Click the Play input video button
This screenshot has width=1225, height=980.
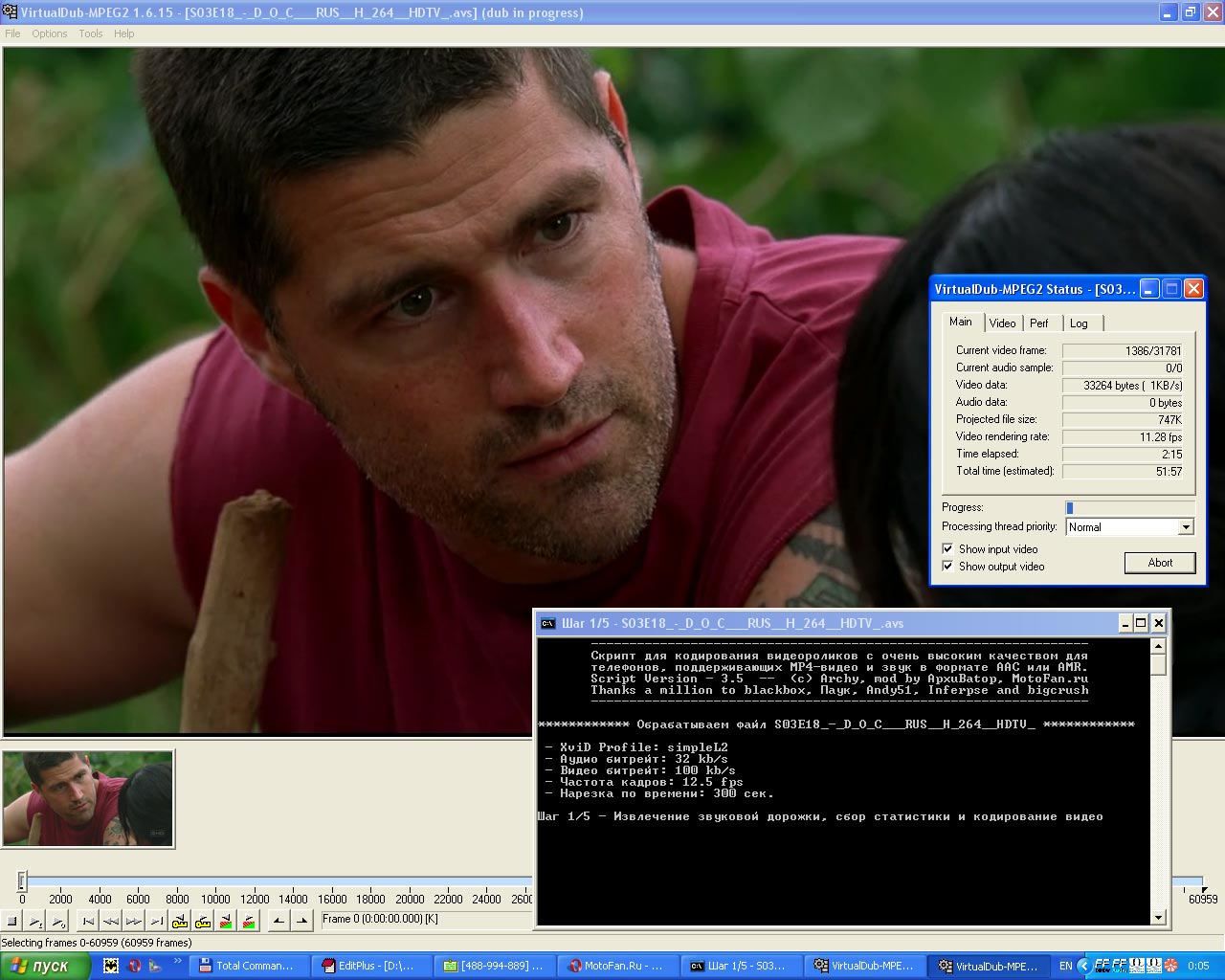click(x=35, y=921)
